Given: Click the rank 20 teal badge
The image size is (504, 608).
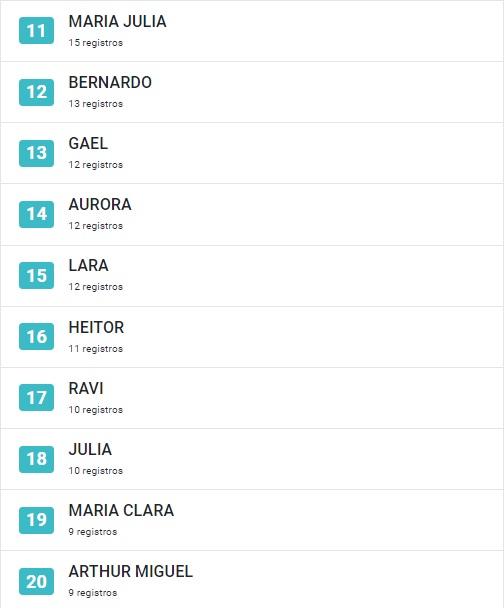Looking at the screenshot, I should pyautogui.click(x=36, y=581).
